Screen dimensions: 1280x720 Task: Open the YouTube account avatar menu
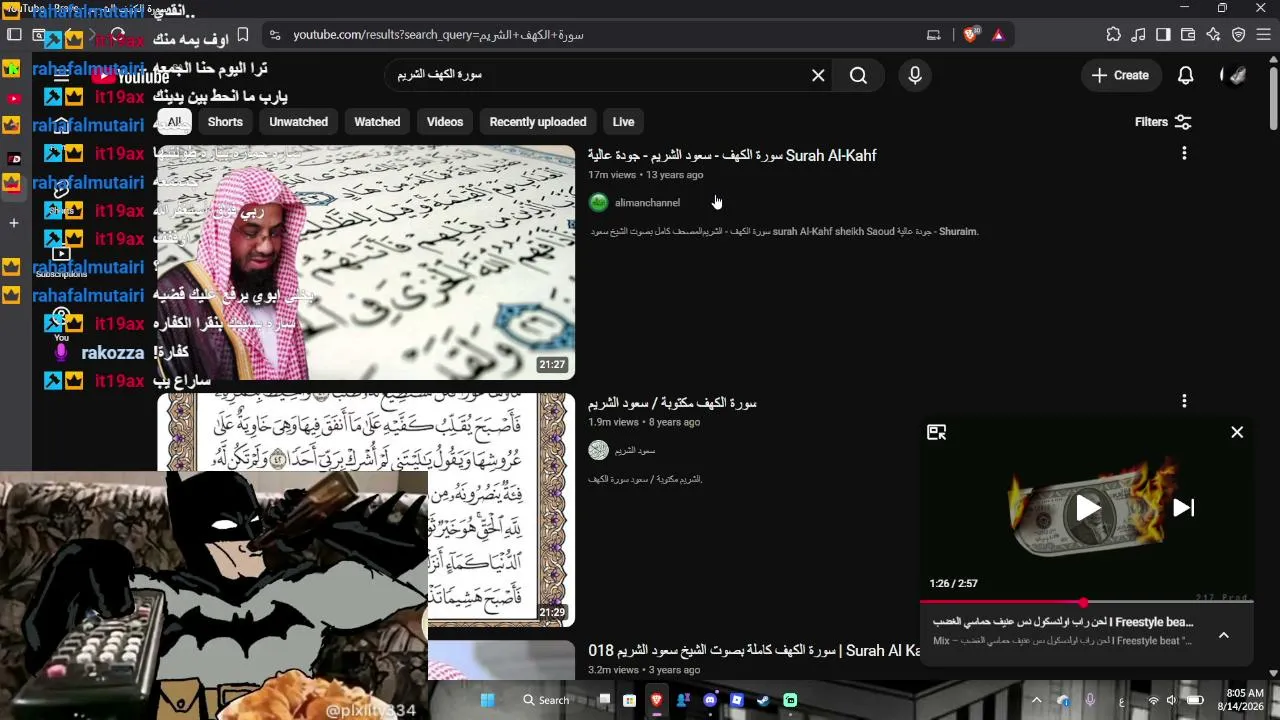point(1235,75)
